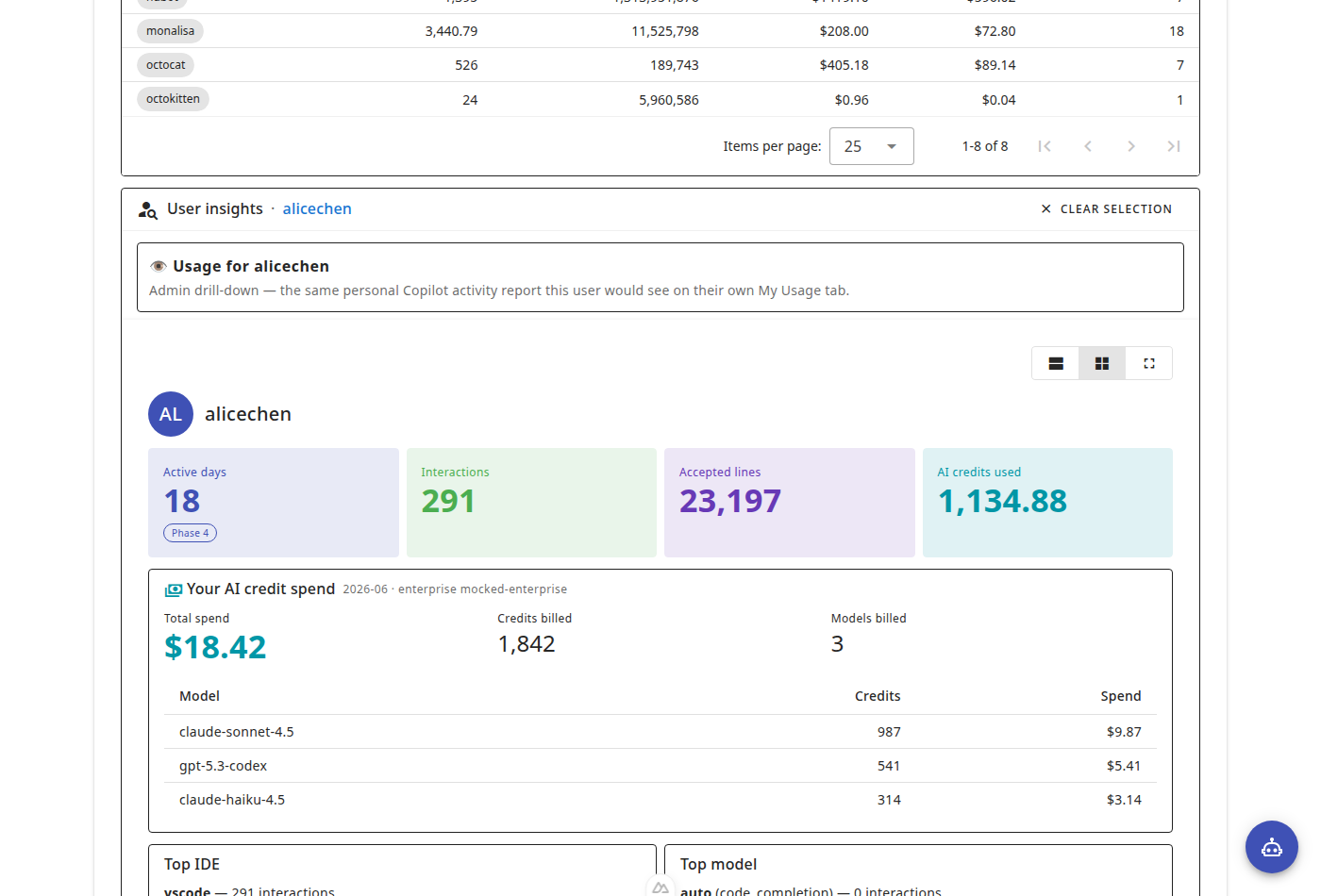
Task: Click the claude-sonnet-4.5 model row
Action: click(x=660, y=732)
